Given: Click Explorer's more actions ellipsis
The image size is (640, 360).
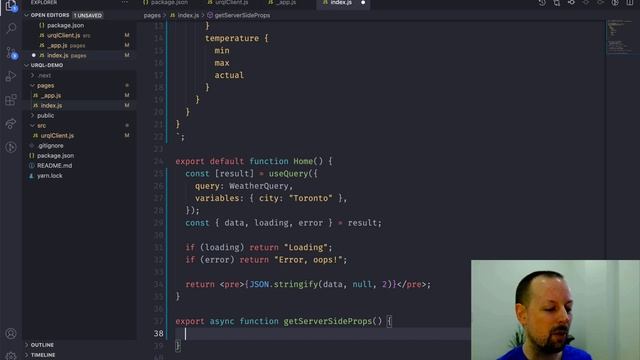Looking at the screenshot, I should point(124,2).
